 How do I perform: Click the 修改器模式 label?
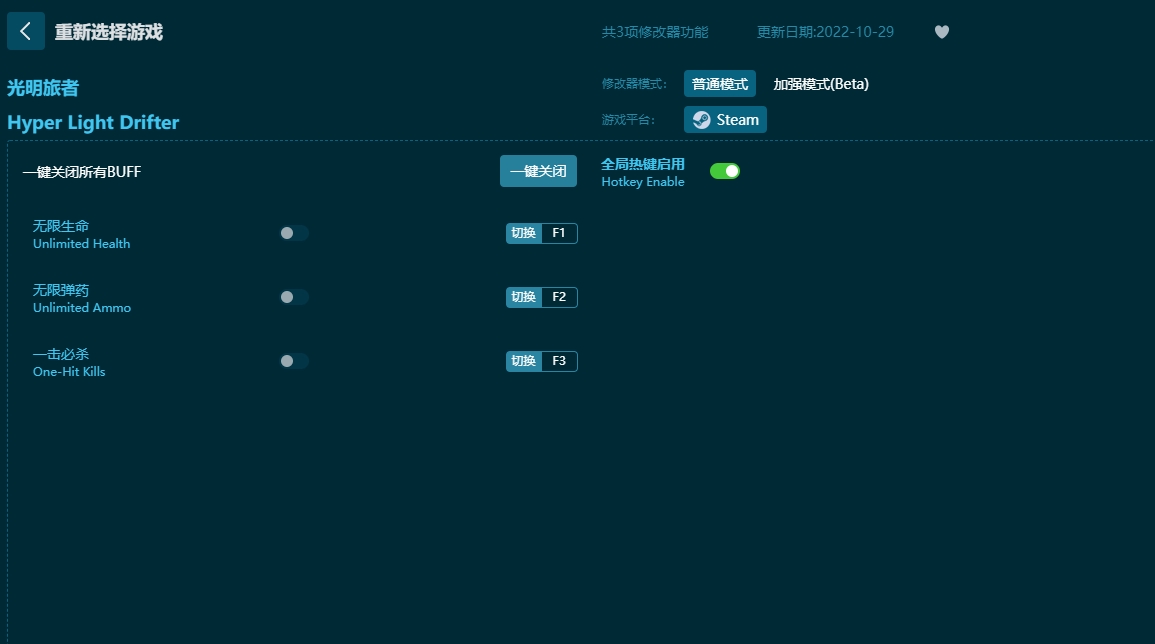[x=634, y=84]
